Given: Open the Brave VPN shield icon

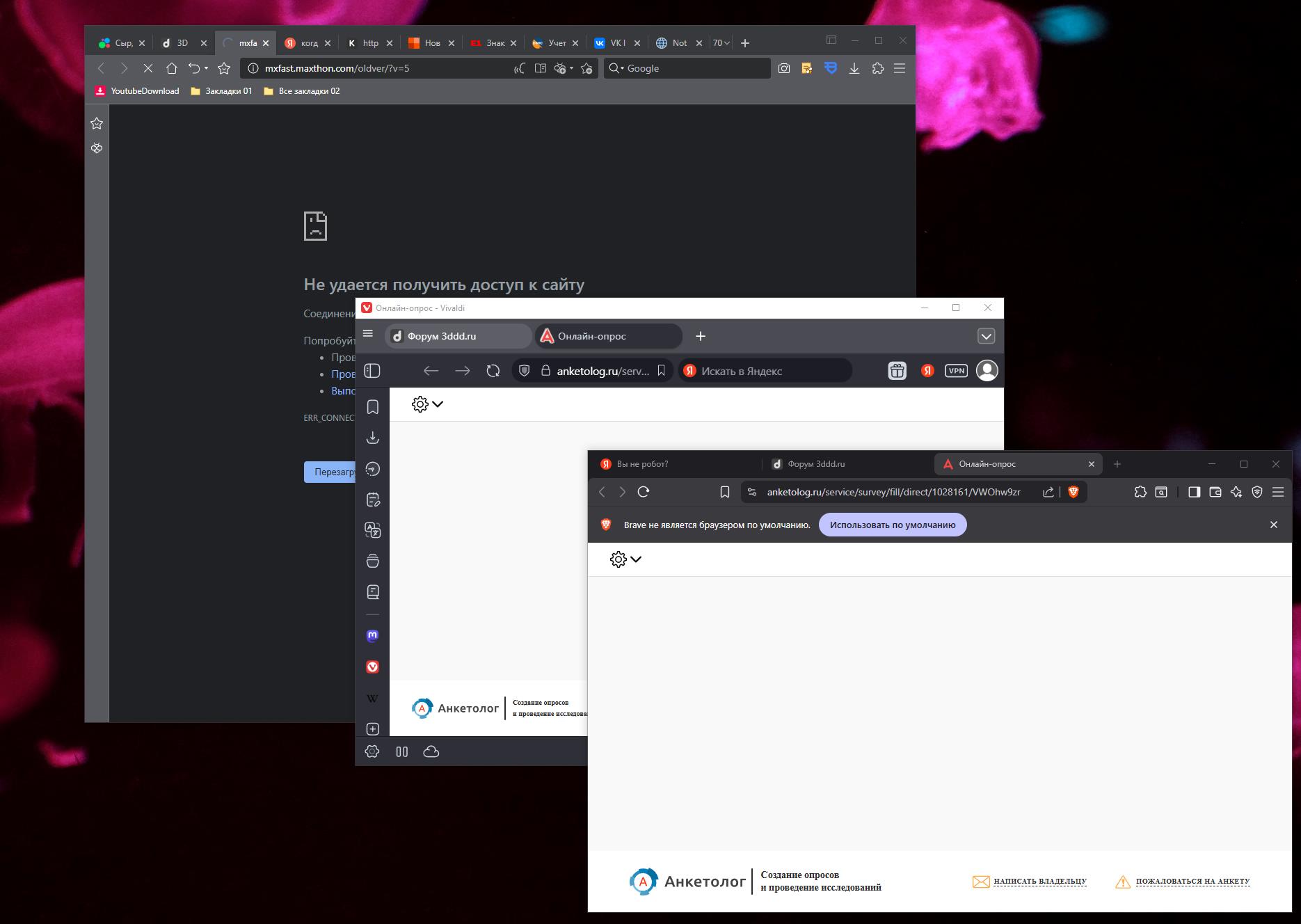Looking at the screenshot, I should 1257,492.
